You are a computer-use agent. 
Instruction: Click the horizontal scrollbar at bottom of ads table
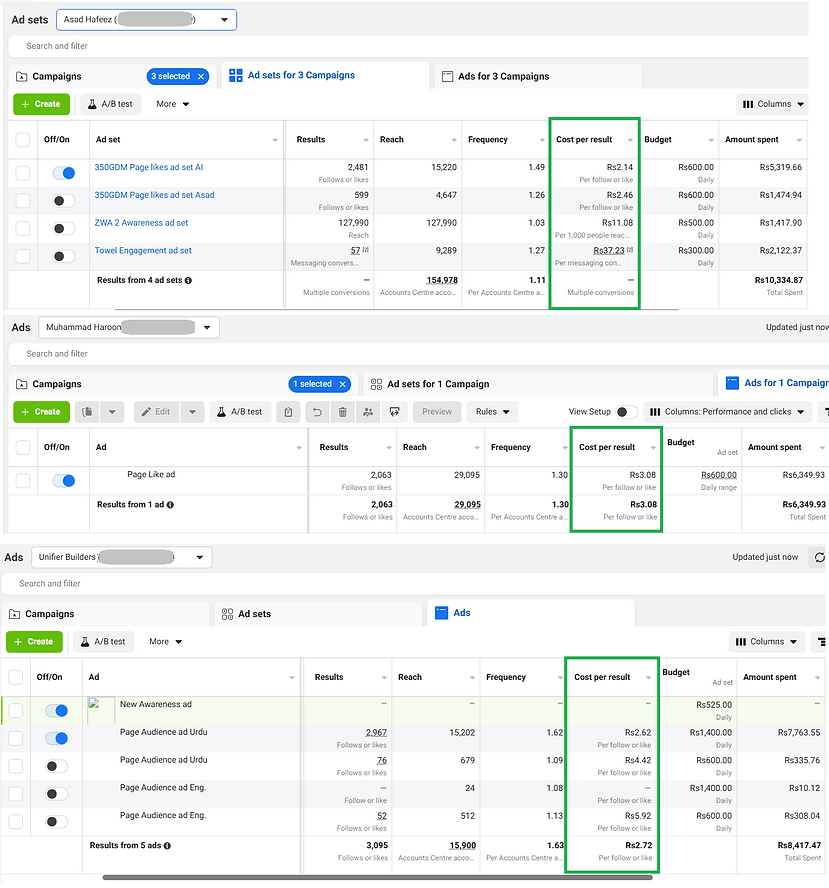pos(377,878)
